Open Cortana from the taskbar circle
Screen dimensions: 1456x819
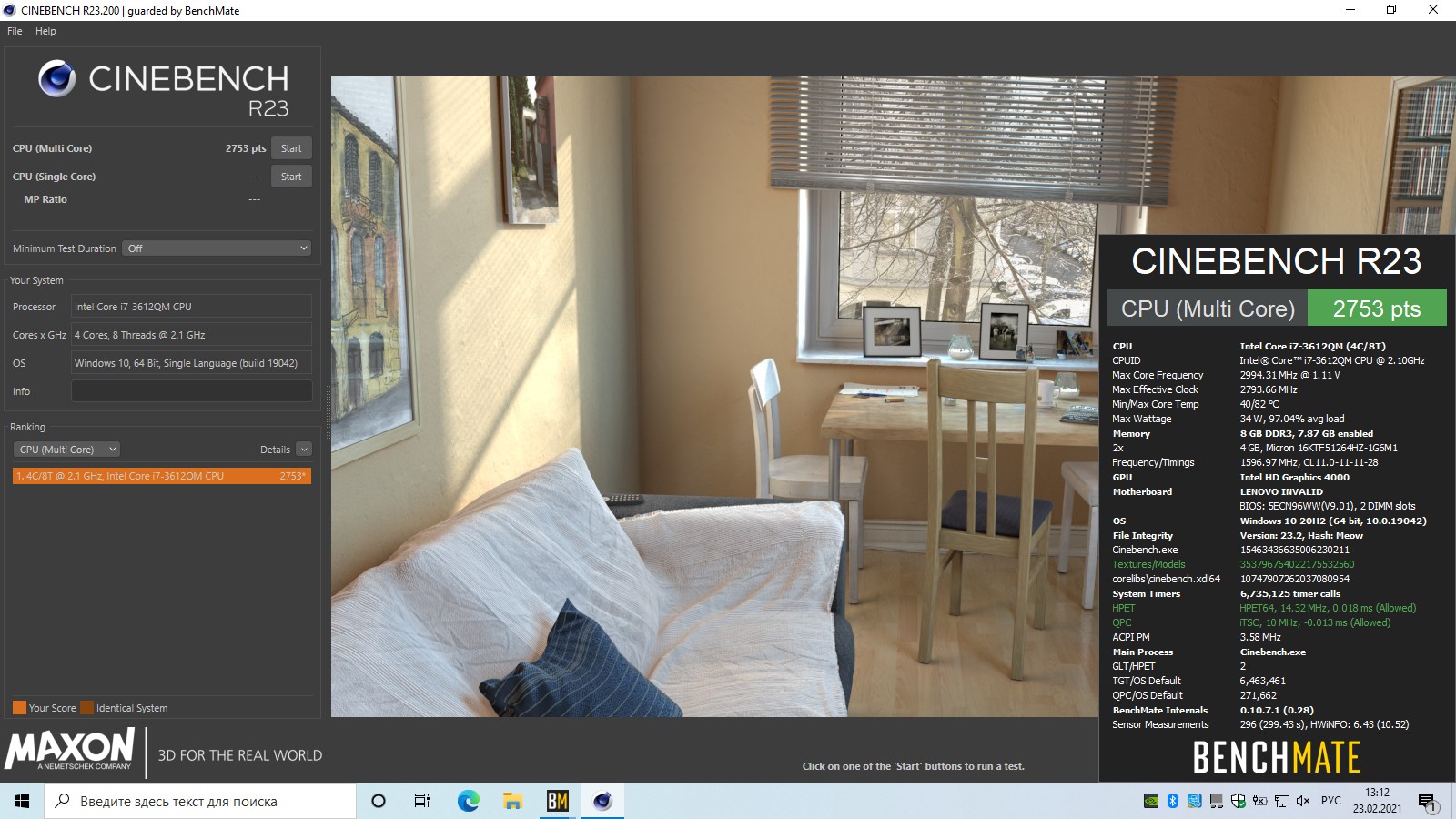(379, 801)
